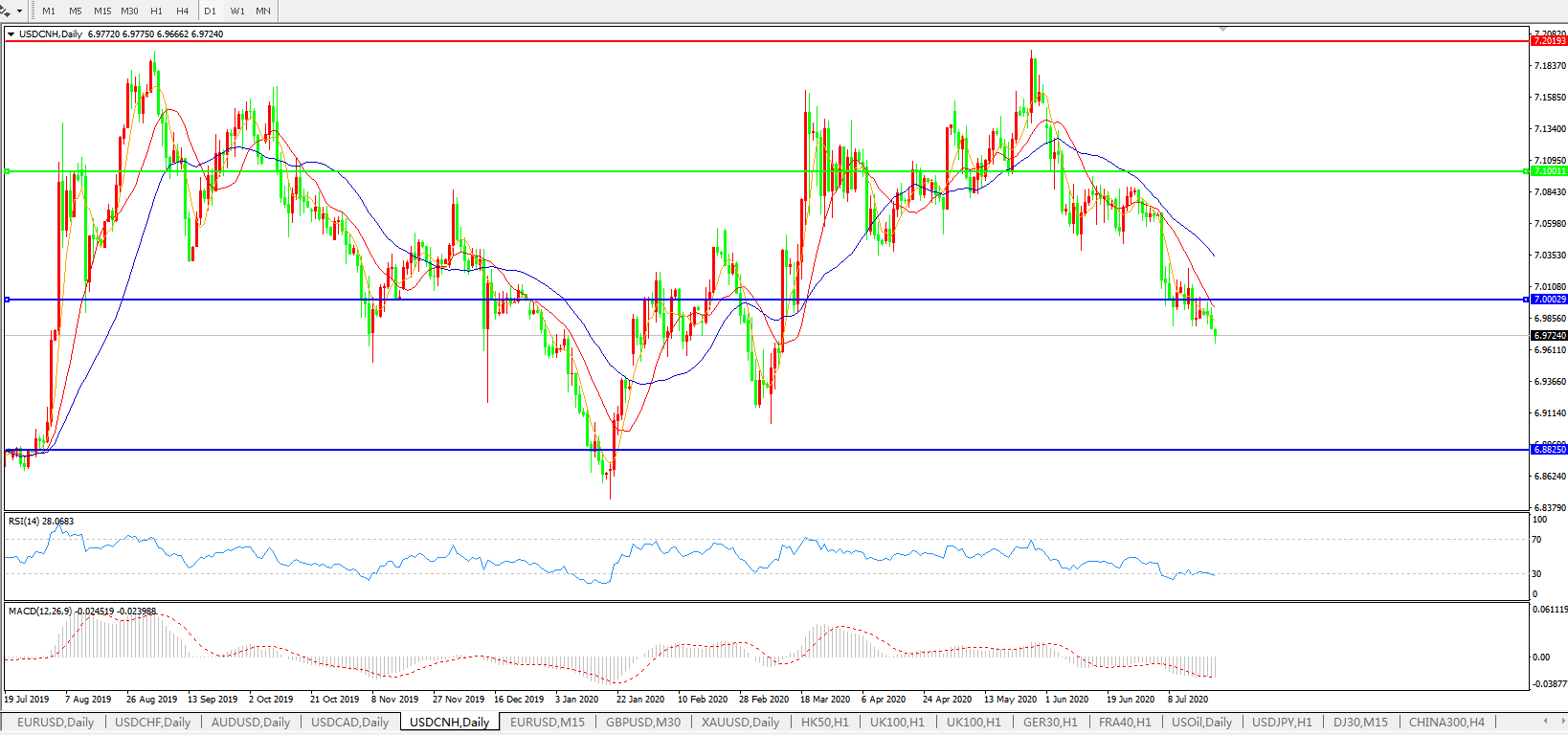
Task: Click the RSI(14) indicator label
Action: tap(40, 522)
